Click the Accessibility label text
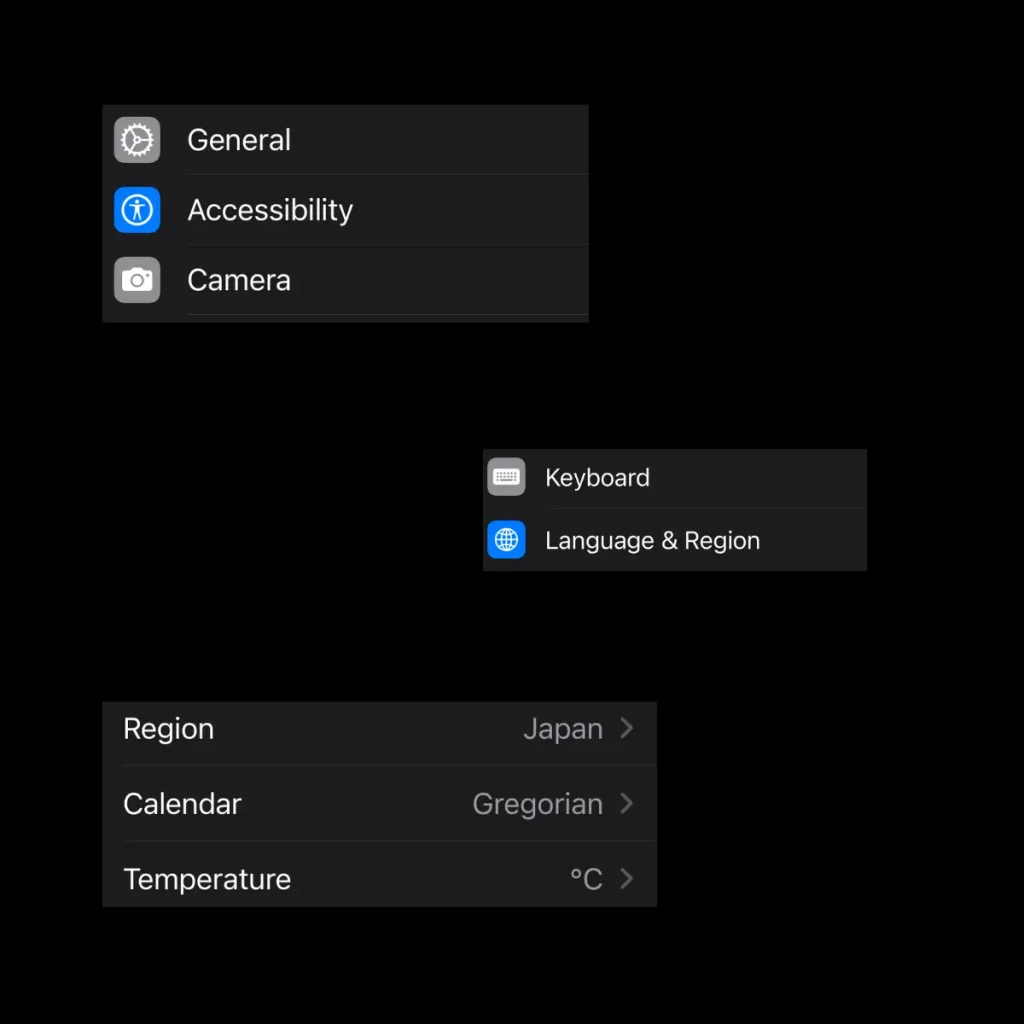 270,210
